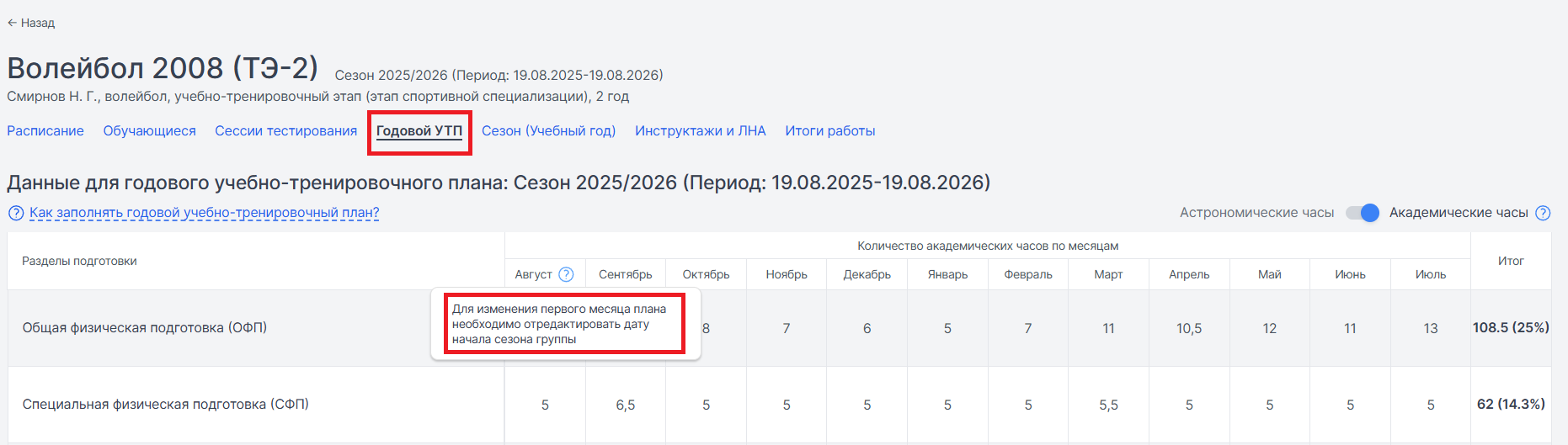Edit СФП September cell value 6,5
The height and width of the screenshot is (445, 1568).
click(626, 405)
